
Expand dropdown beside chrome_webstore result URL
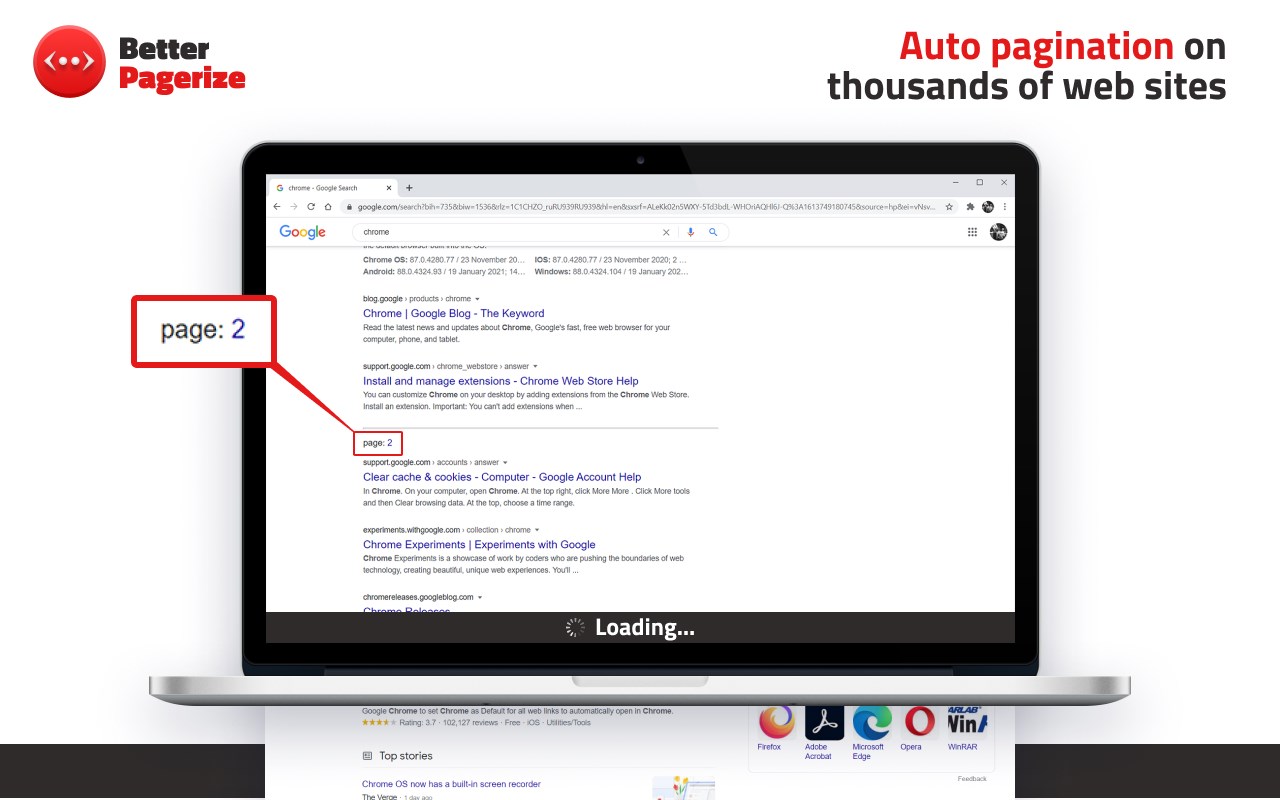(x=536, y=367)
